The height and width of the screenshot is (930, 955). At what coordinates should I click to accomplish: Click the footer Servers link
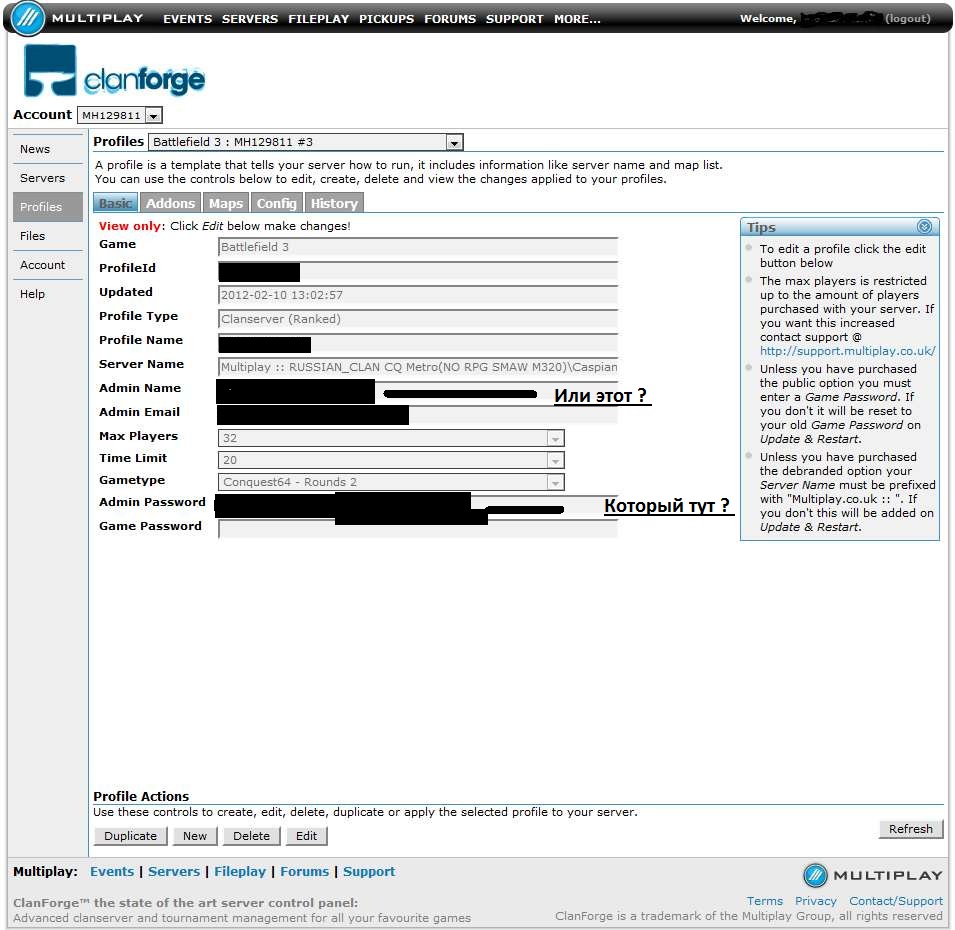coord(174,872)
